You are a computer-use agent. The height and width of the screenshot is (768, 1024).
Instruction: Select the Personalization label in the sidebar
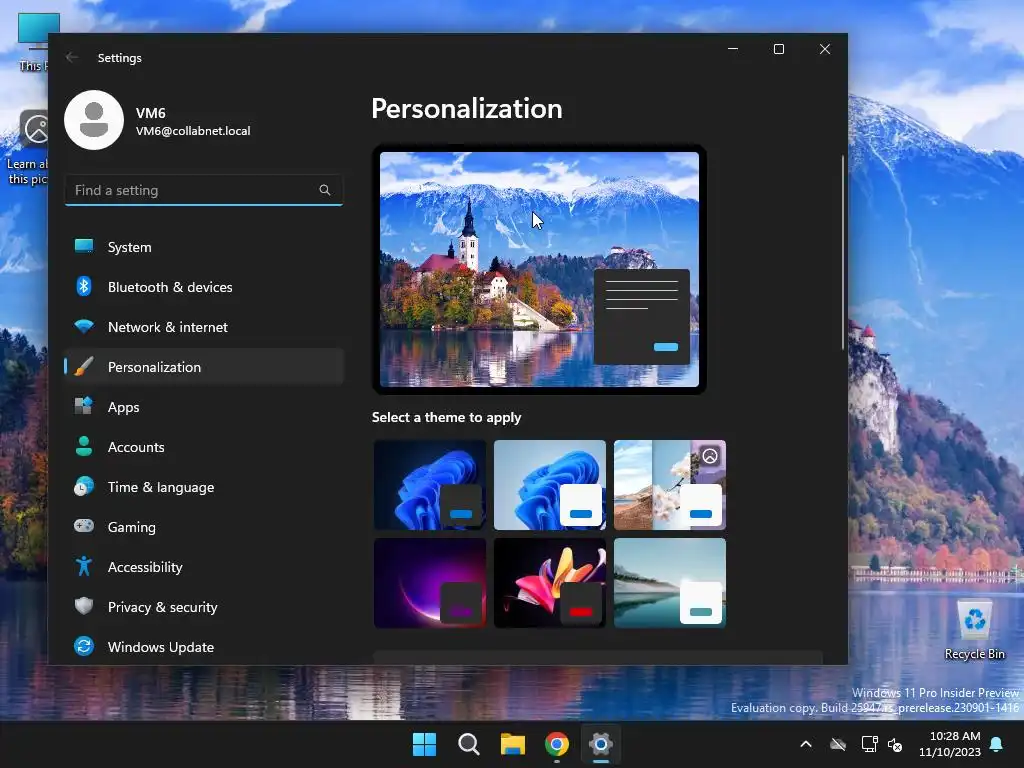pos(154,367)
